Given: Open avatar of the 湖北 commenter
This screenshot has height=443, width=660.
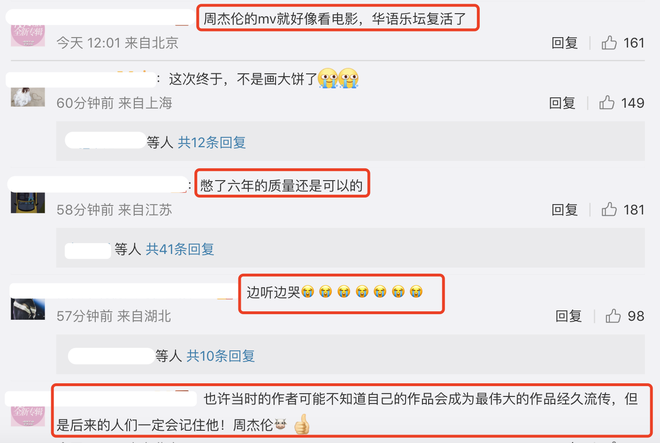Looking at the screenshot, I should click(28, 309).
